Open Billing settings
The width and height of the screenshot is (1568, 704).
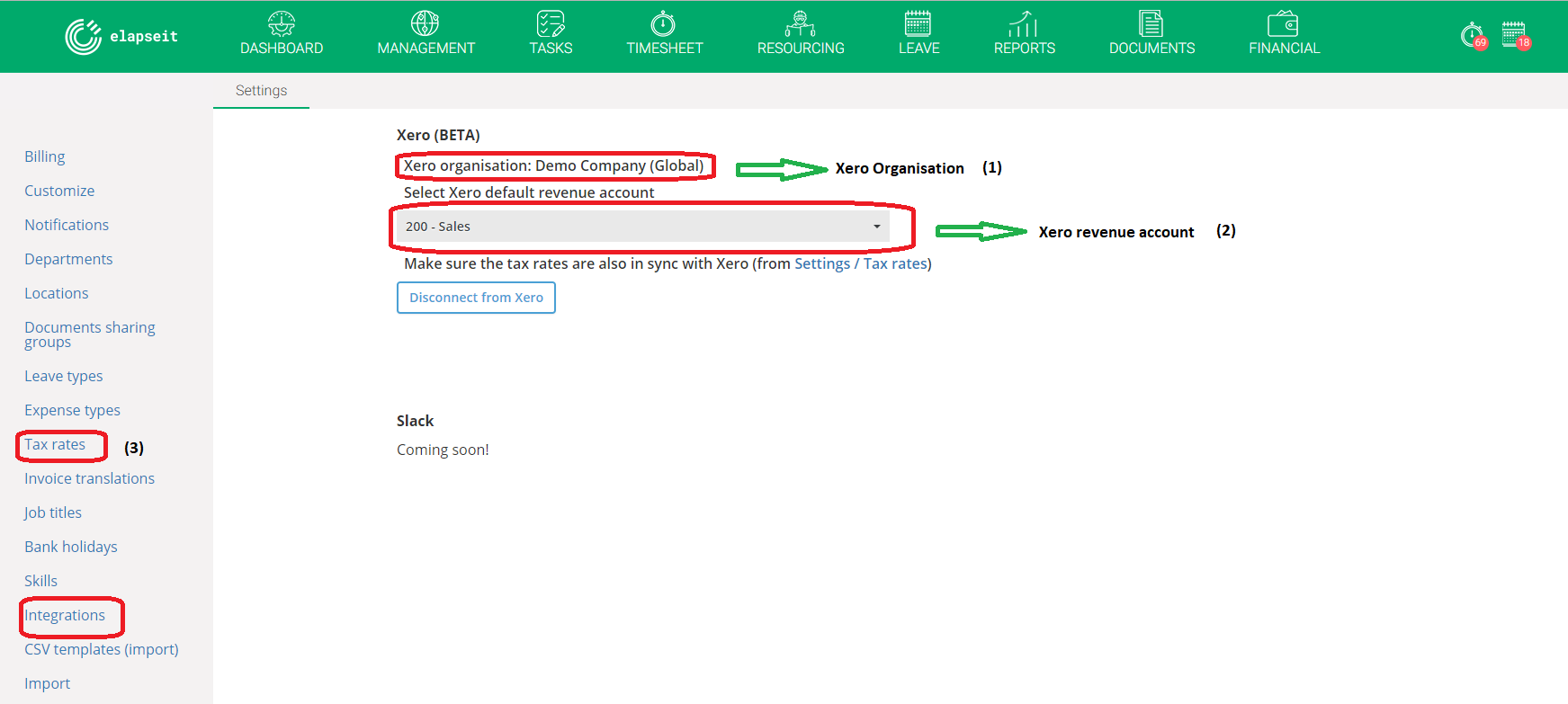tap(45, 156)
